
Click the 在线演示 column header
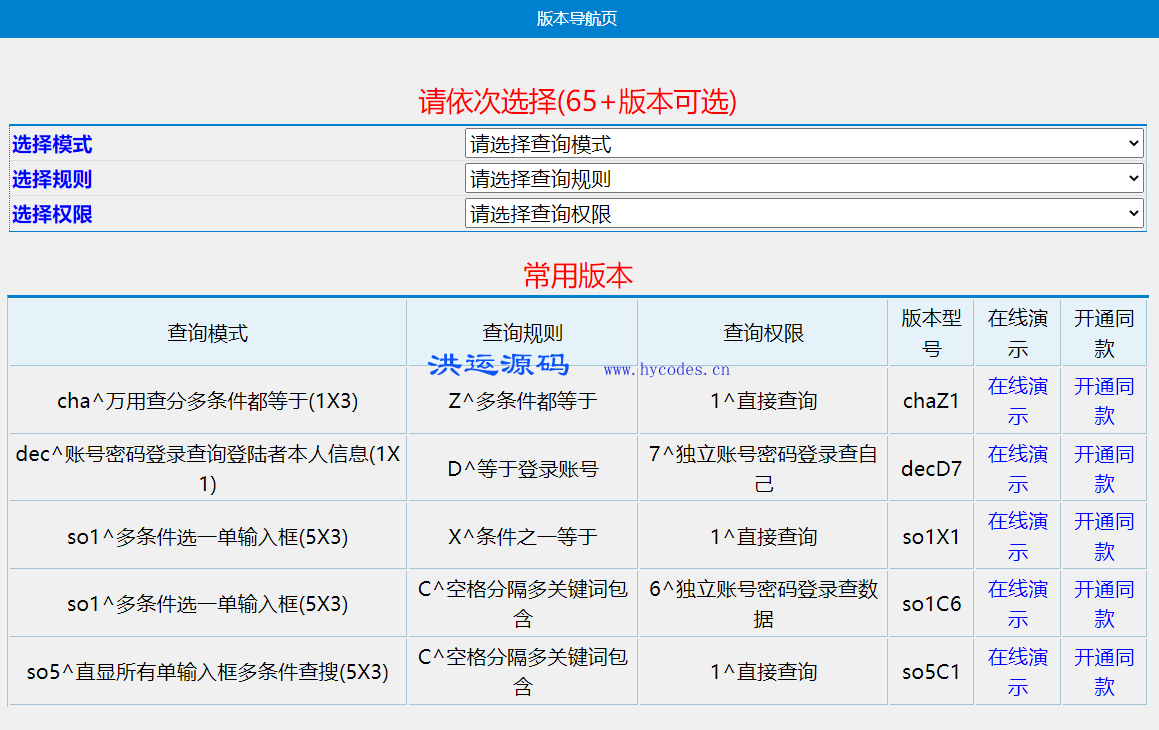(x=1017, y=332)
